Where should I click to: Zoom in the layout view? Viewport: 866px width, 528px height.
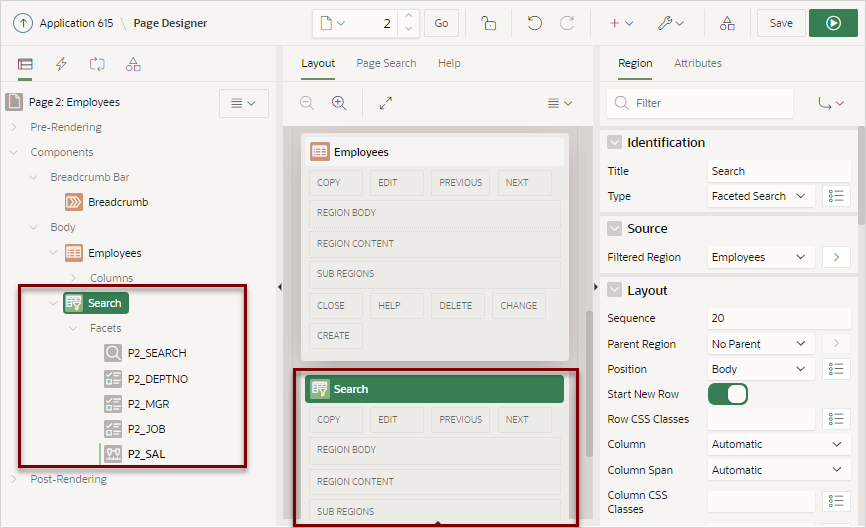339,103
